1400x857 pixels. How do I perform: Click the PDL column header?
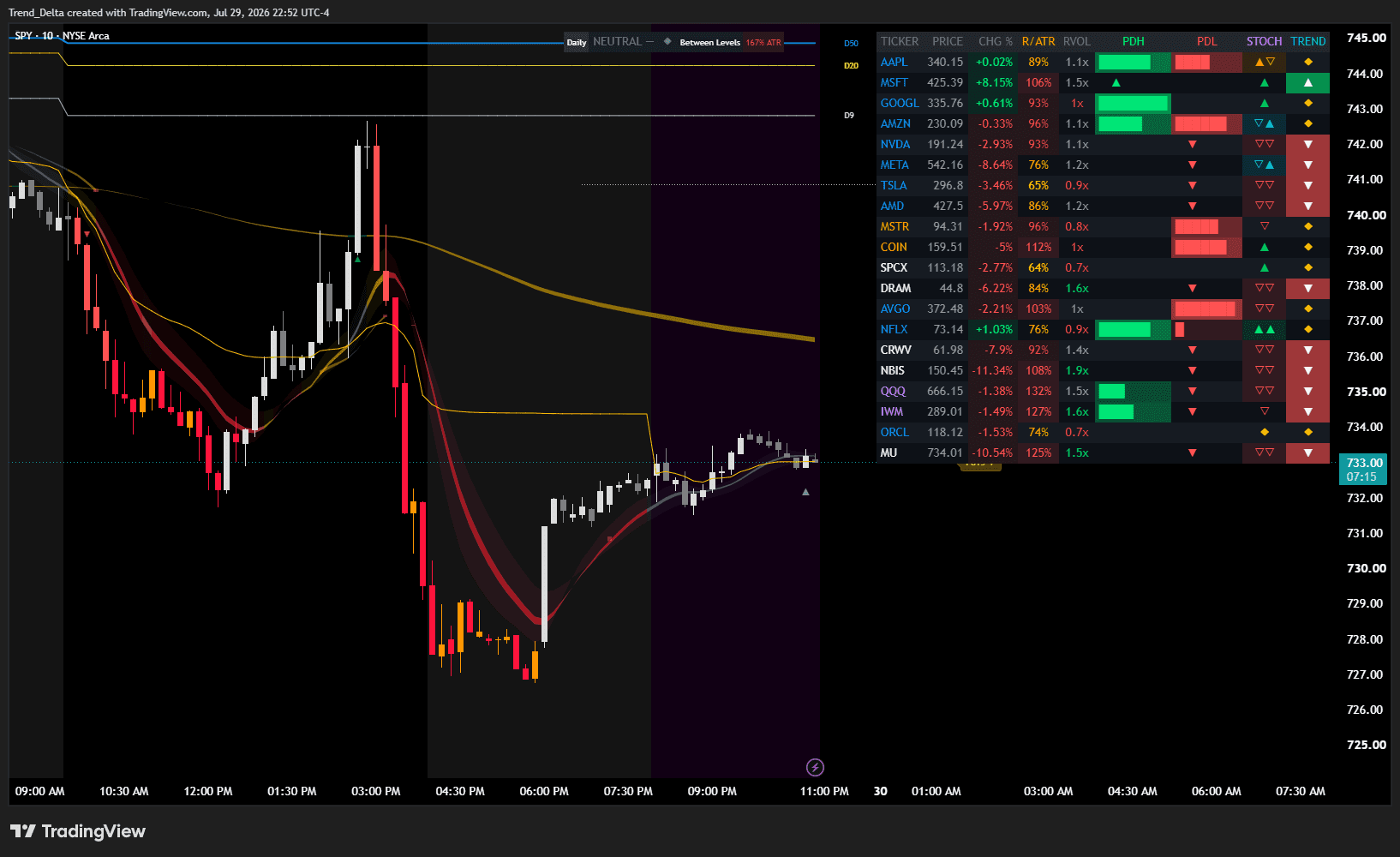[x=1206, y=41]
